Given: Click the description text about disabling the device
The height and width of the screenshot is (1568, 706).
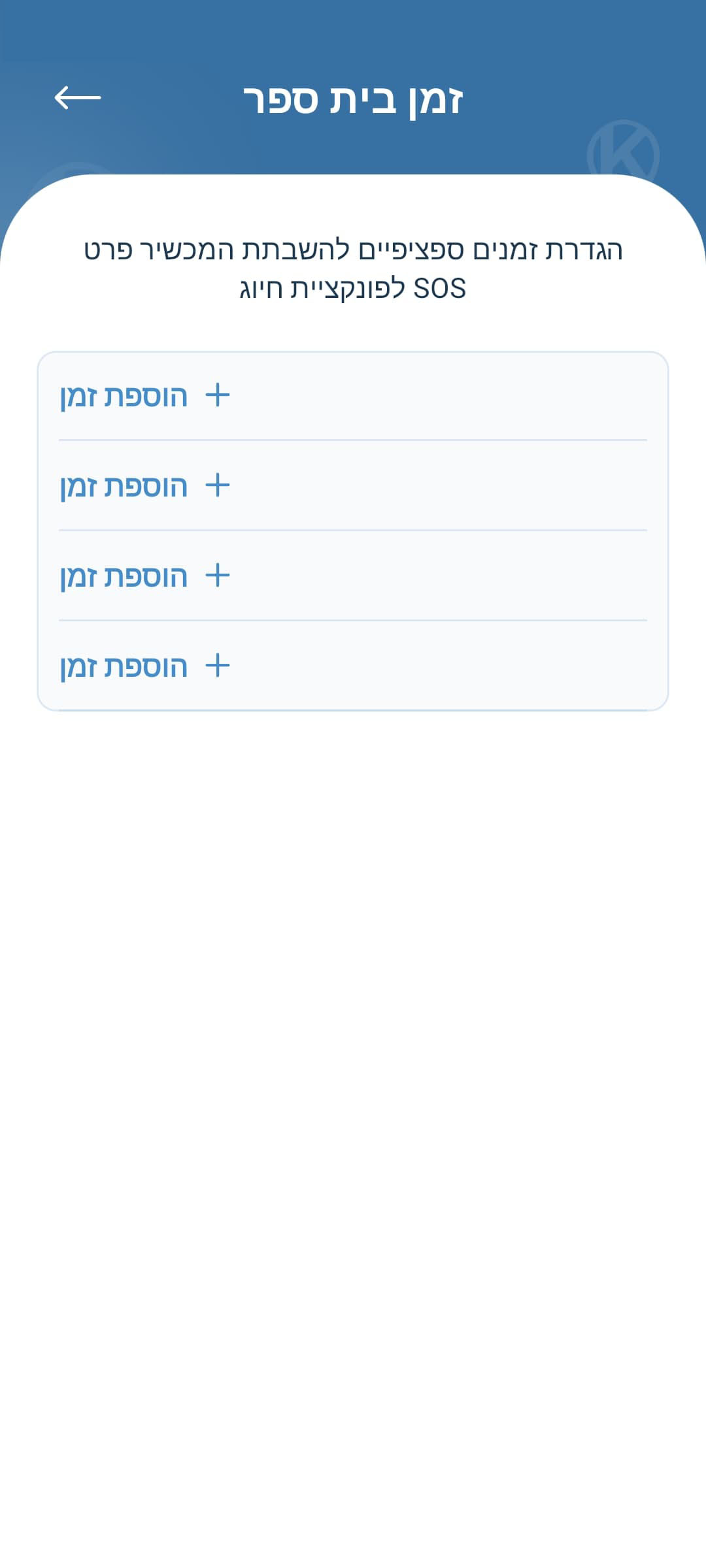Looking at the screenshot, I should point(353,269).
